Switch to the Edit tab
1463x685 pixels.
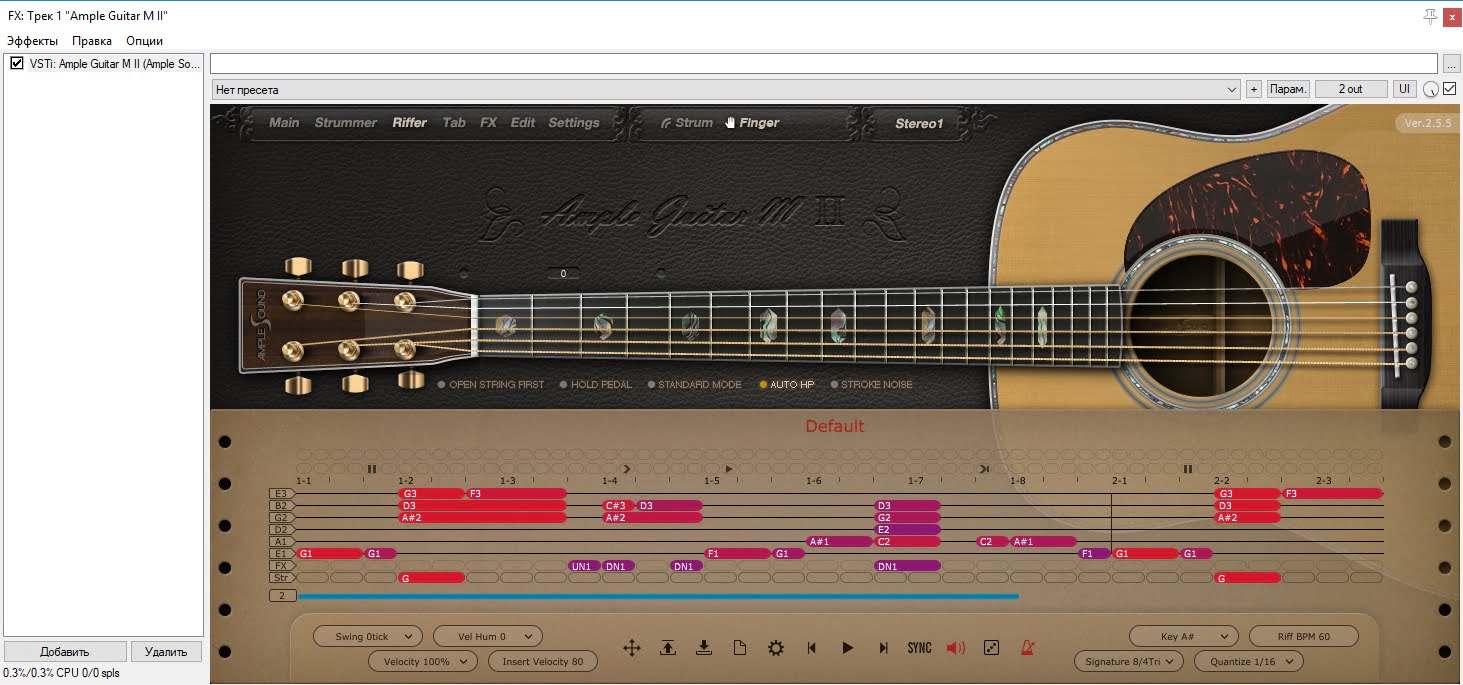[x=523, y=123]
